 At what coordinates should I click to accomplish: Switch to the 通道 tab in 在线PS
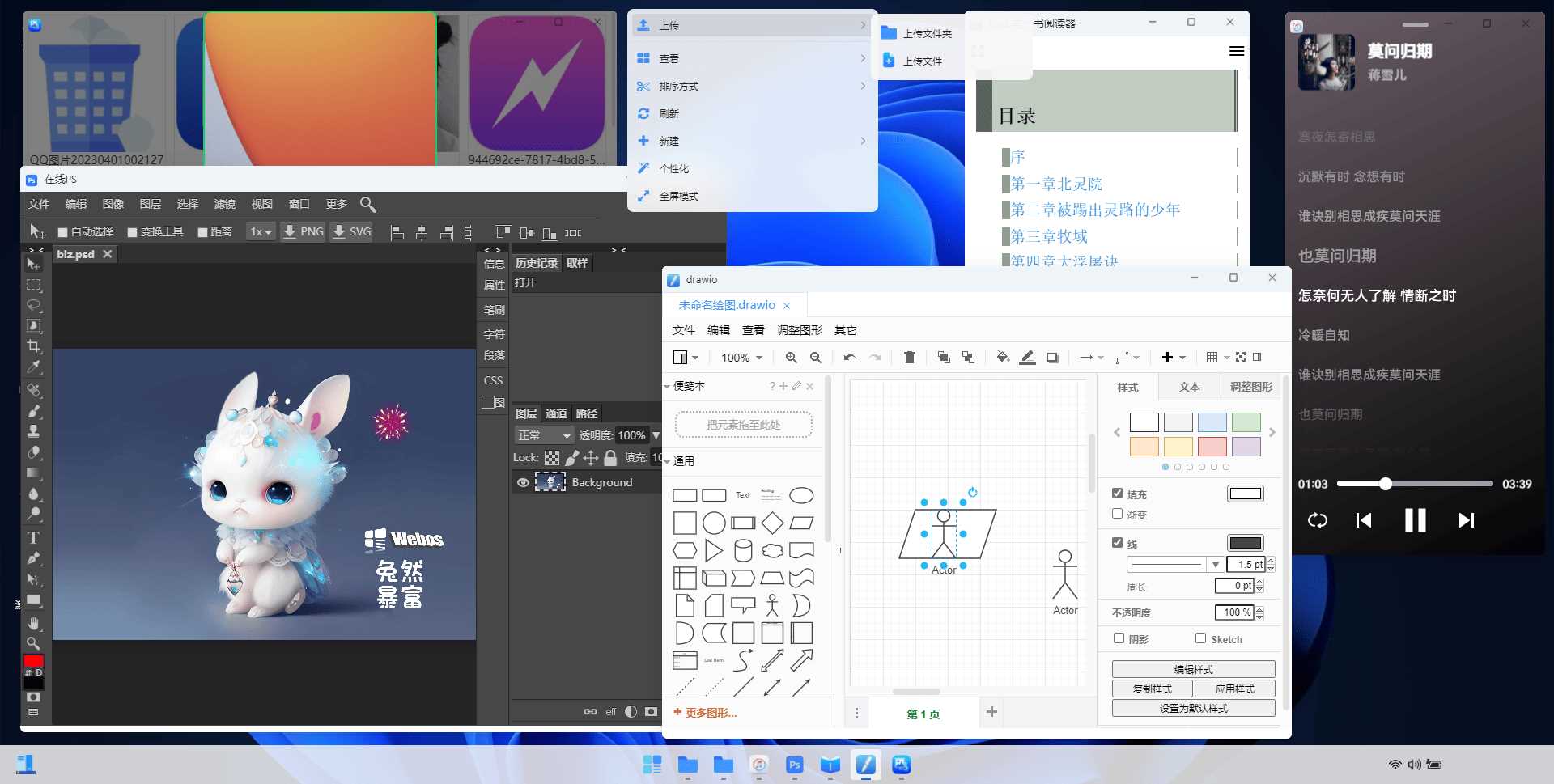pos(556,413)
